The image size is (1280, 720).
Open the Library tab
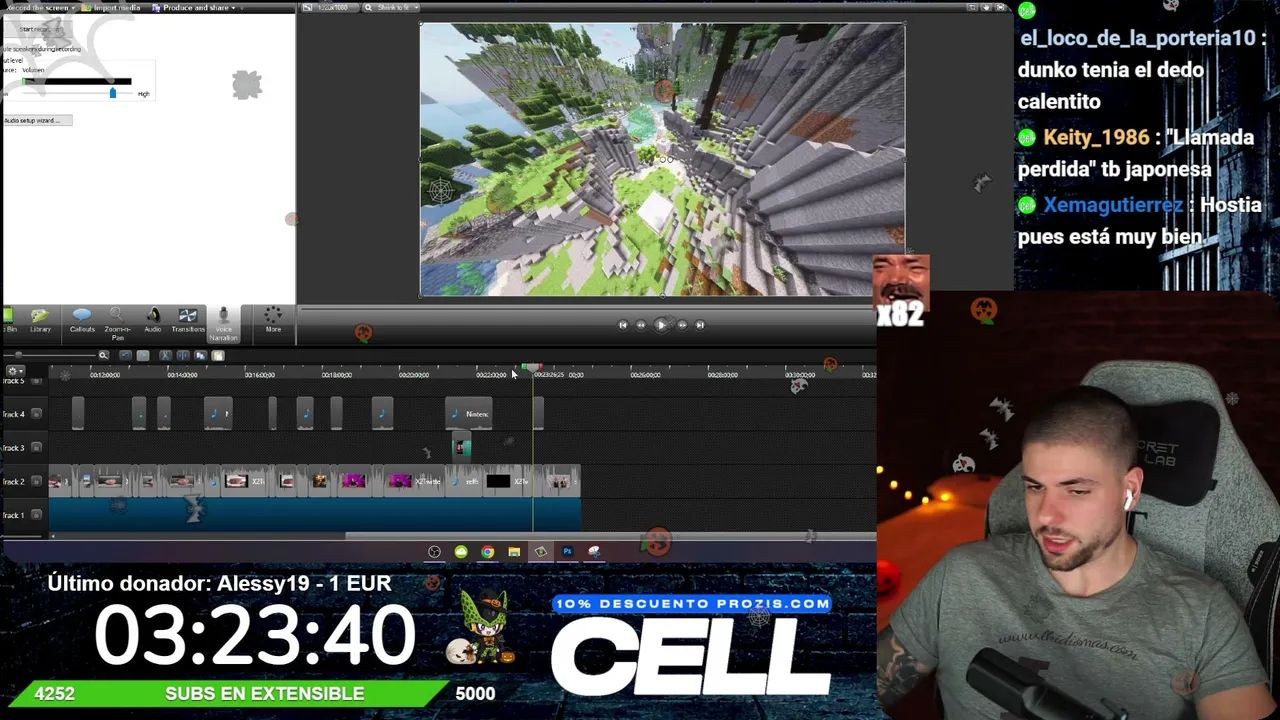[x=40, y=320]
